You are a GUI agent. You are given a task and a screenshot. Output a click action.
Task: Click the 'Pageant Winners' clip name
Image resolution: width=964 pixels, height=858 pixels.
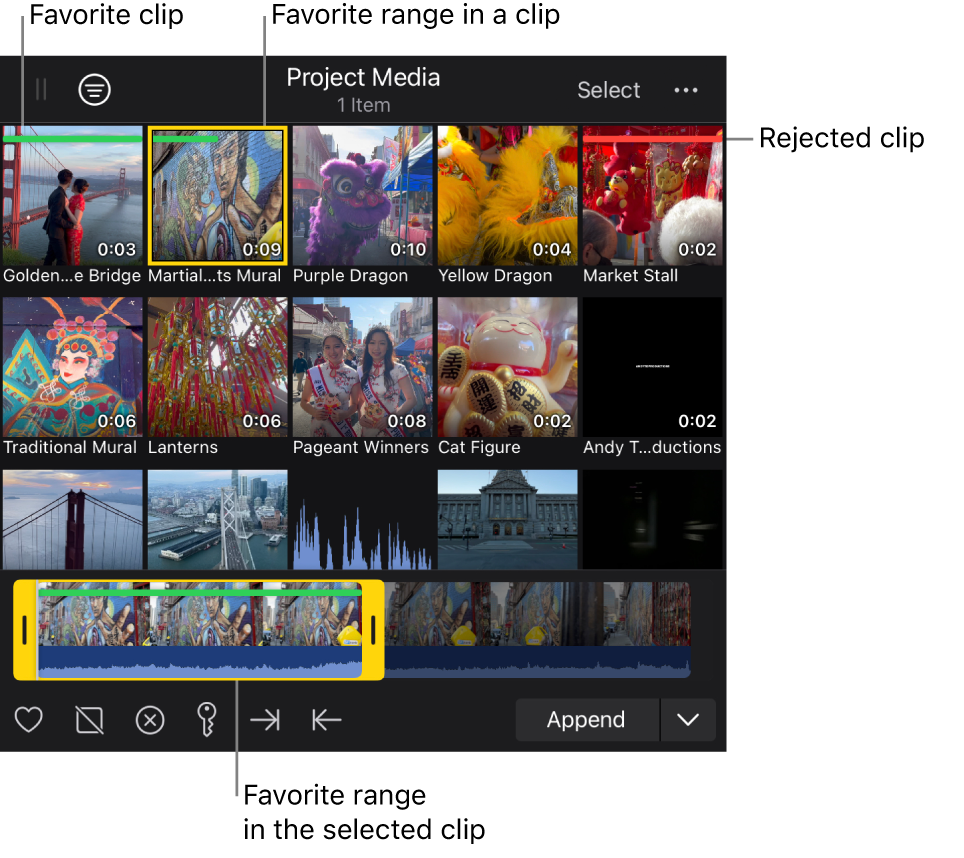coord(361,447)
